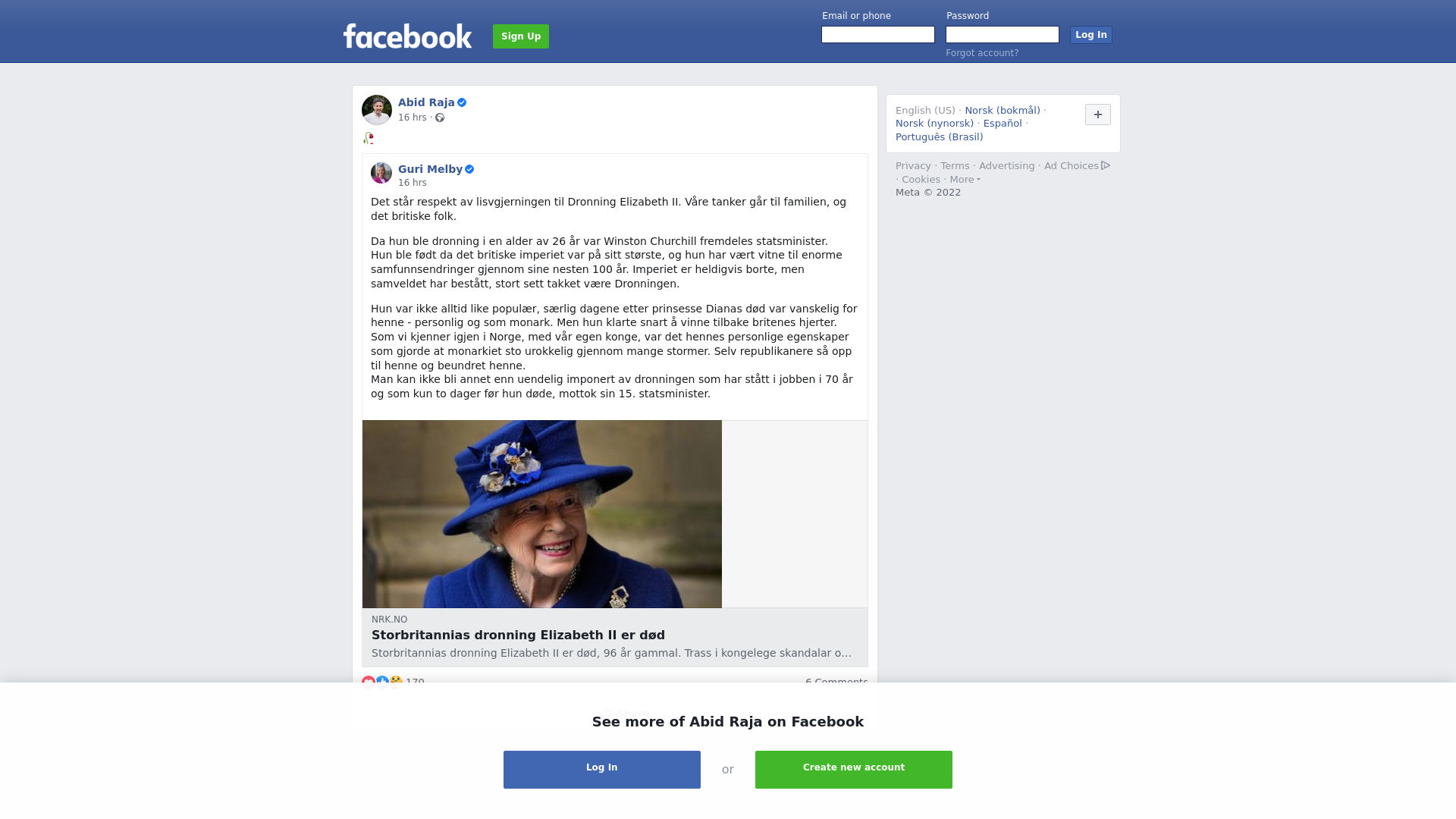Click Abid Raja's verified badge
The width and height of the screenshot is (1456, 819).
[462, 102]
